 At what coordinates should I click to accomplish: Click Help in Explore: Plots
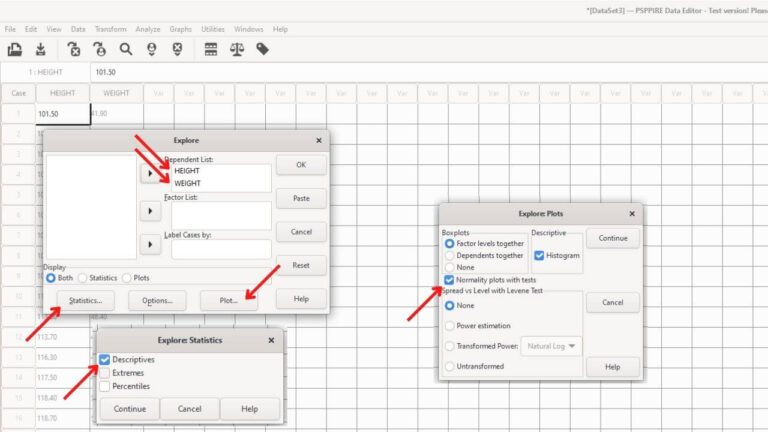(x=613, y=366)
